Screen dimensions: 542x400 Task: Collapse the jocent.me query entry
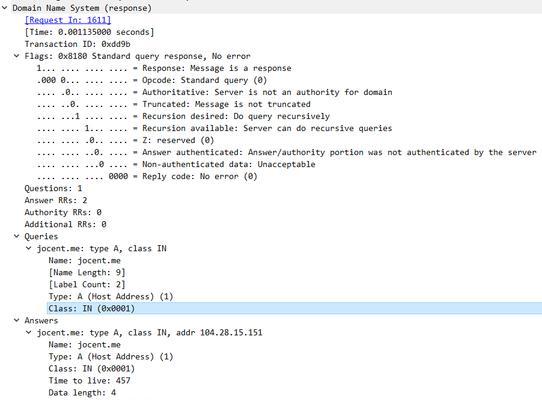tap(29, 248)
